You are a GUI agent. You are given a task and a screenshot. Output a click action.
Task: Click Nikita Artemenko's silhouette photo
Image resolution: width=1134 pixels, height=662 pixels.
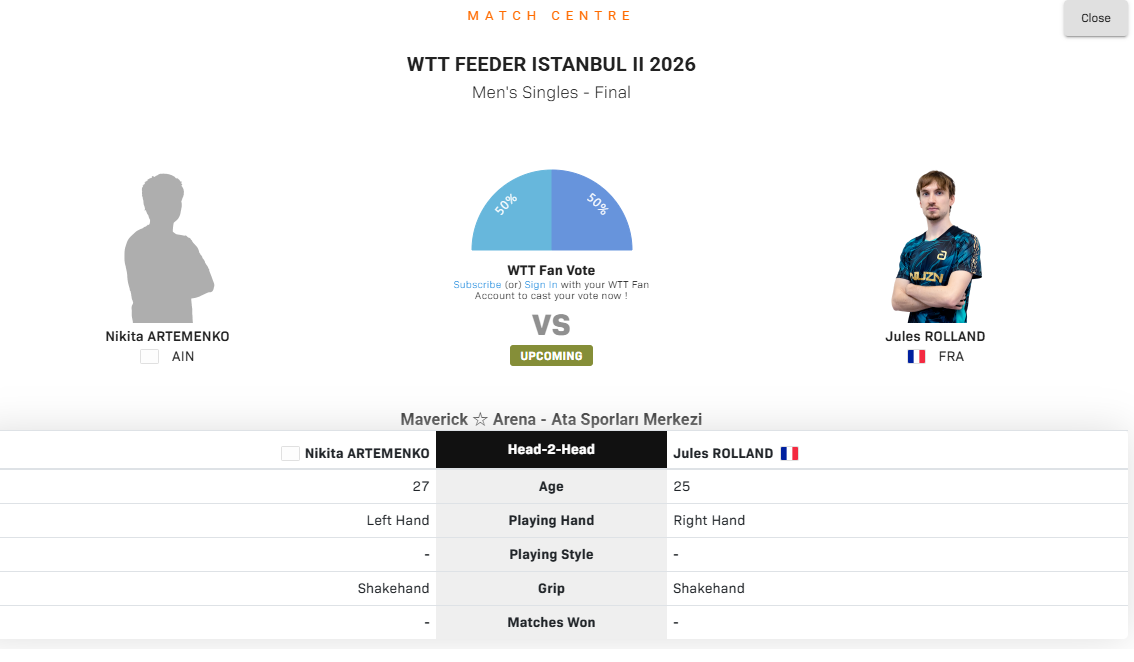pyautogui.click(x=168, y=247)
